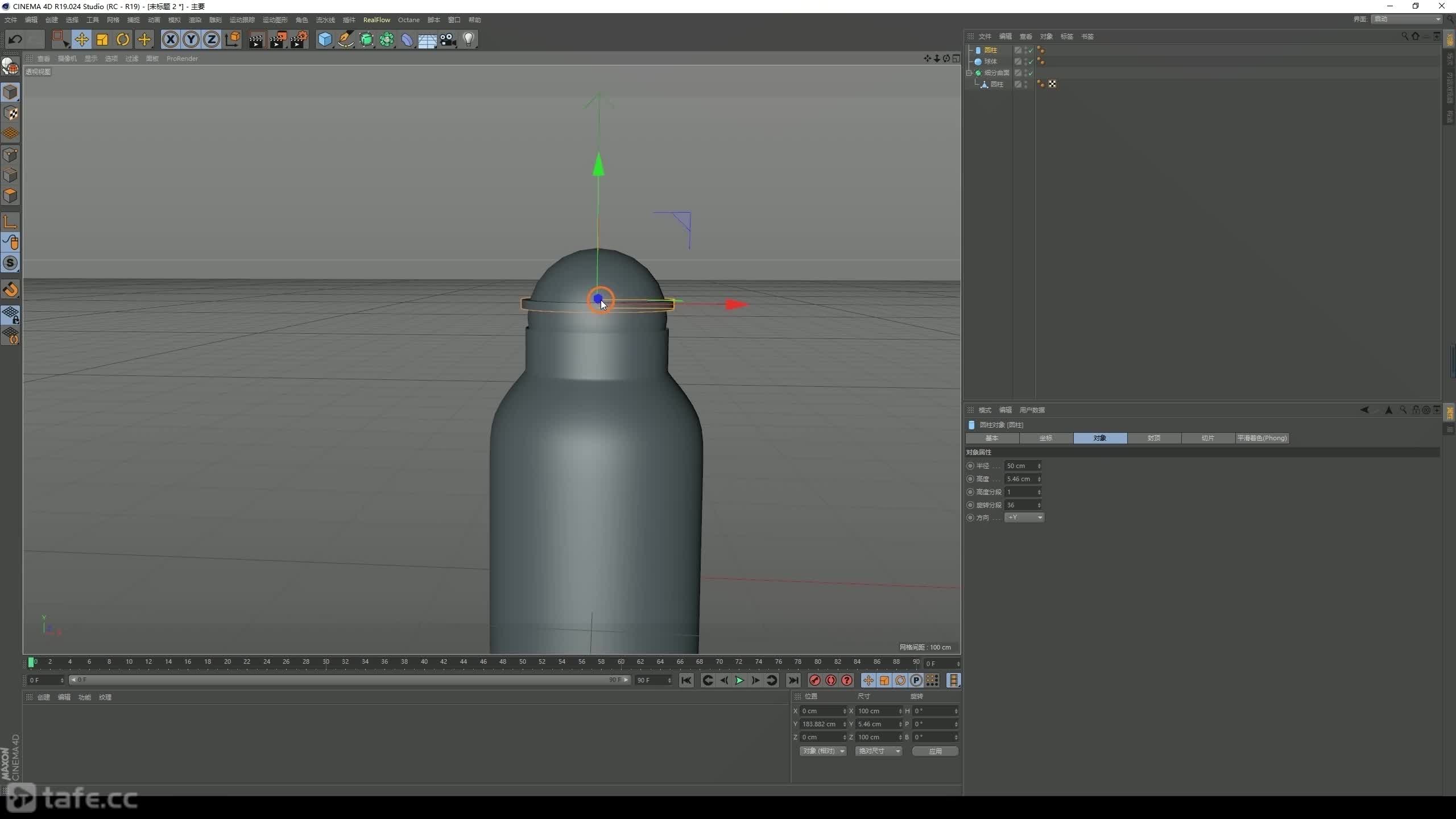
Task: Collapse the 细分曲面 tree node
Action: click(969, 73)
